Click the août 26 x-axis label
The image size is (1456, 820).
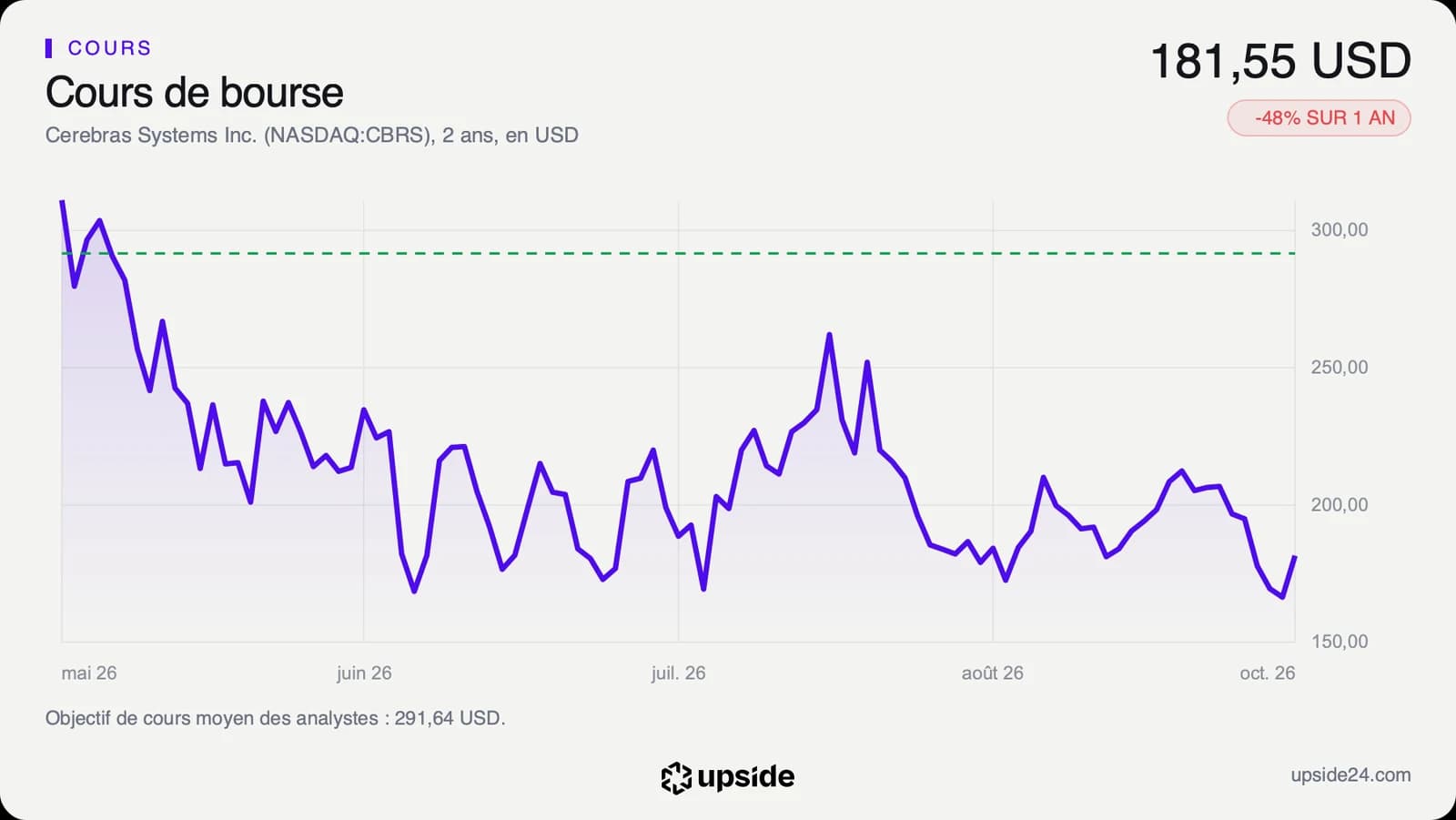[x=992, y=673]
